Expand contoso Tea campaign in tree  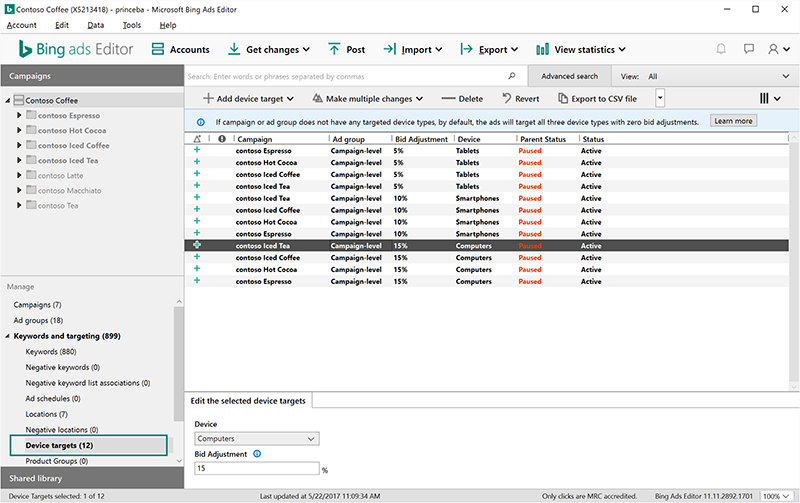click(x=19, y=205)
